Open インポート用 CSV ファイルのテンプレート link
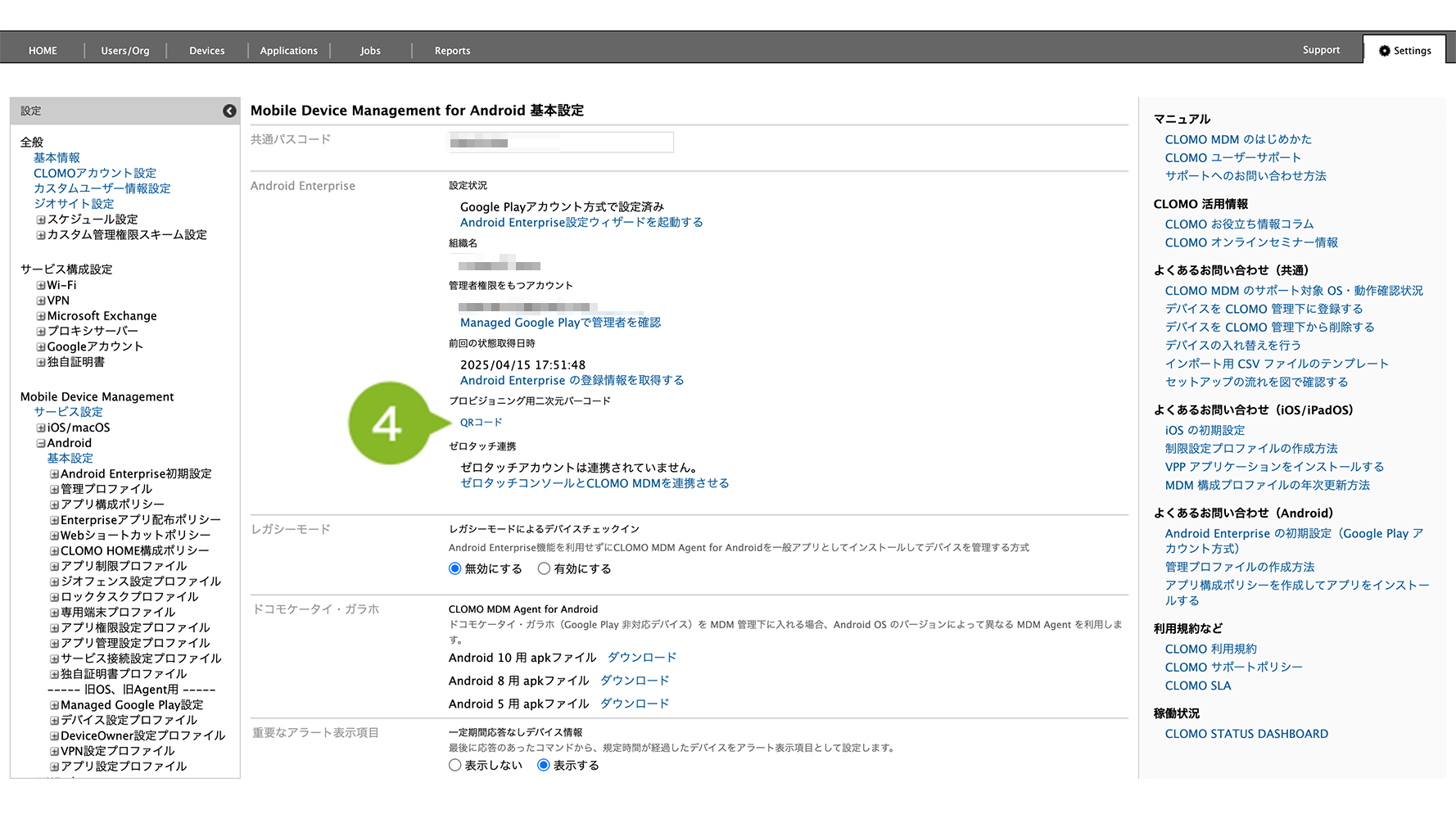This screenshot has width=1456, height=819. [1277, 364]
